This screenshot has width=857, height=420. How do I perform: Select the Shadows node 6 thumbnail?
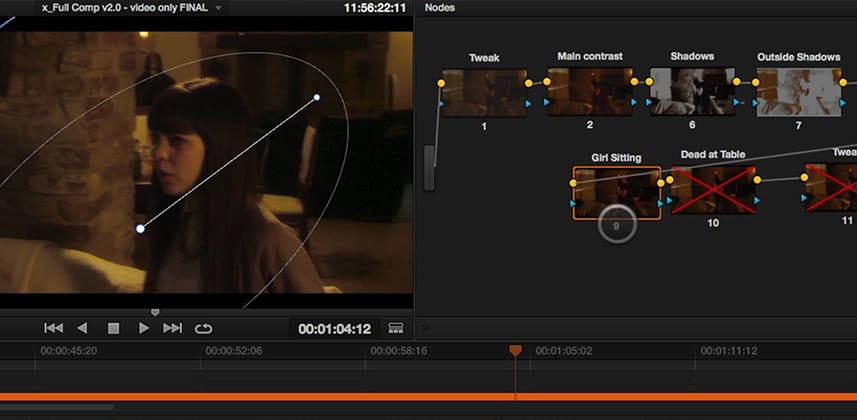(692, 91)
